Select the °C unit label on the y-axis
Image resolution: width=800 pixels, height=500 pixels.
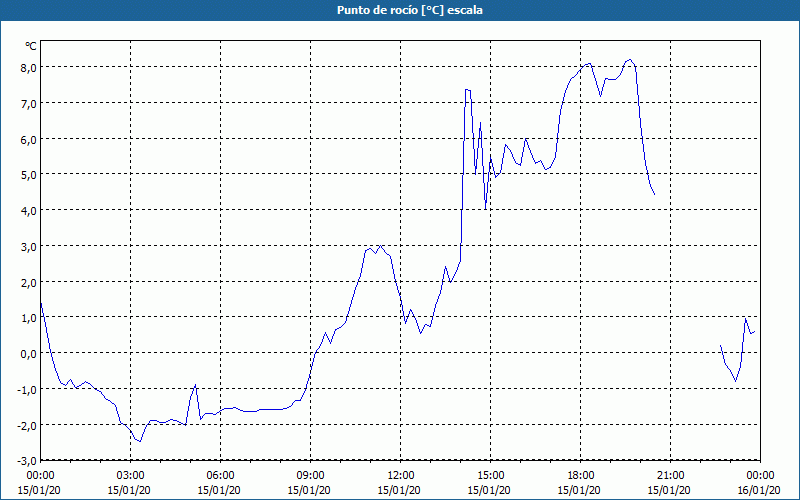[x=31, y=46]
